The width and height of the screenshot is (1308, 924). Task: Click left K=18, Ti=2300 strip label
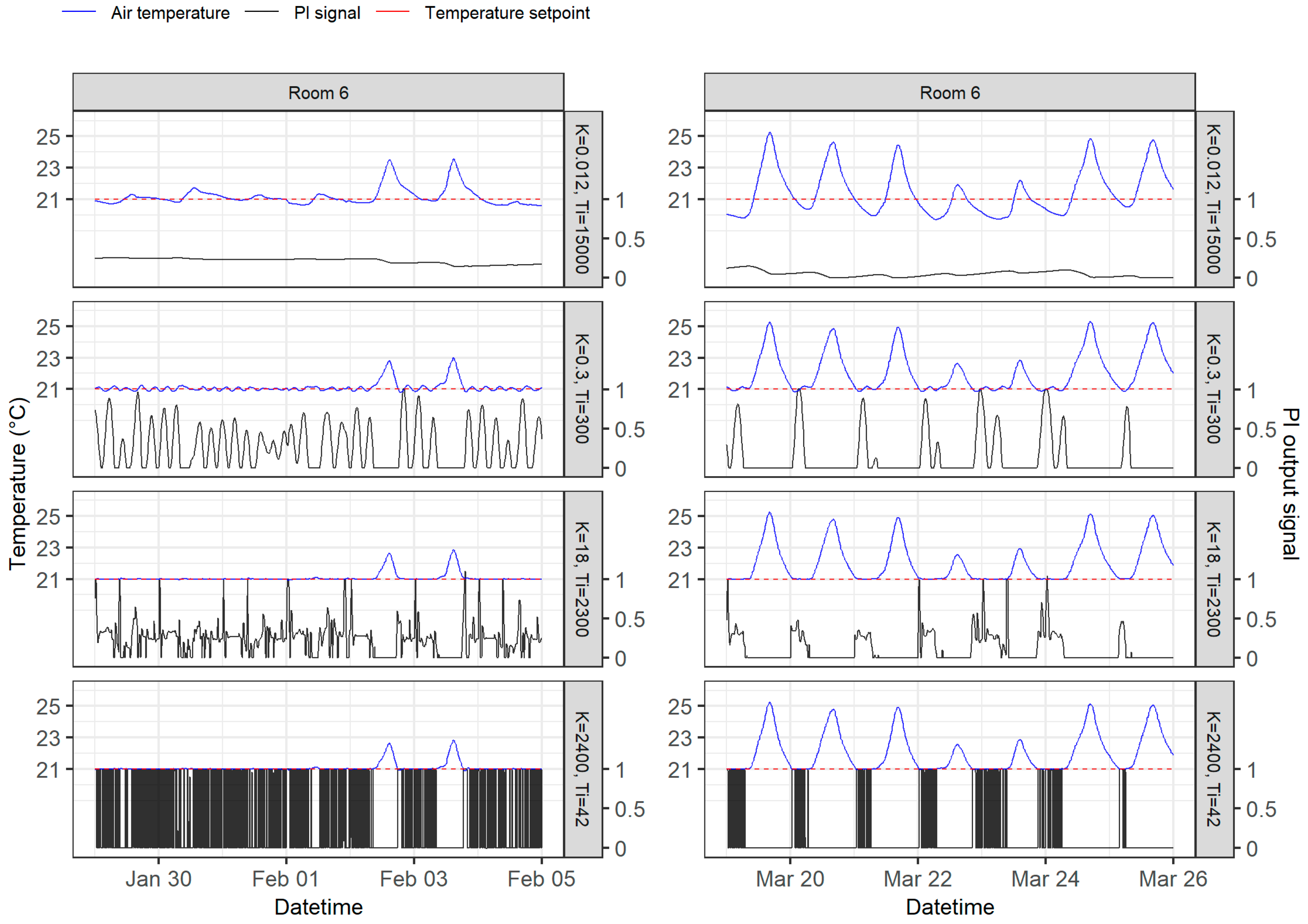coord(582,579)
